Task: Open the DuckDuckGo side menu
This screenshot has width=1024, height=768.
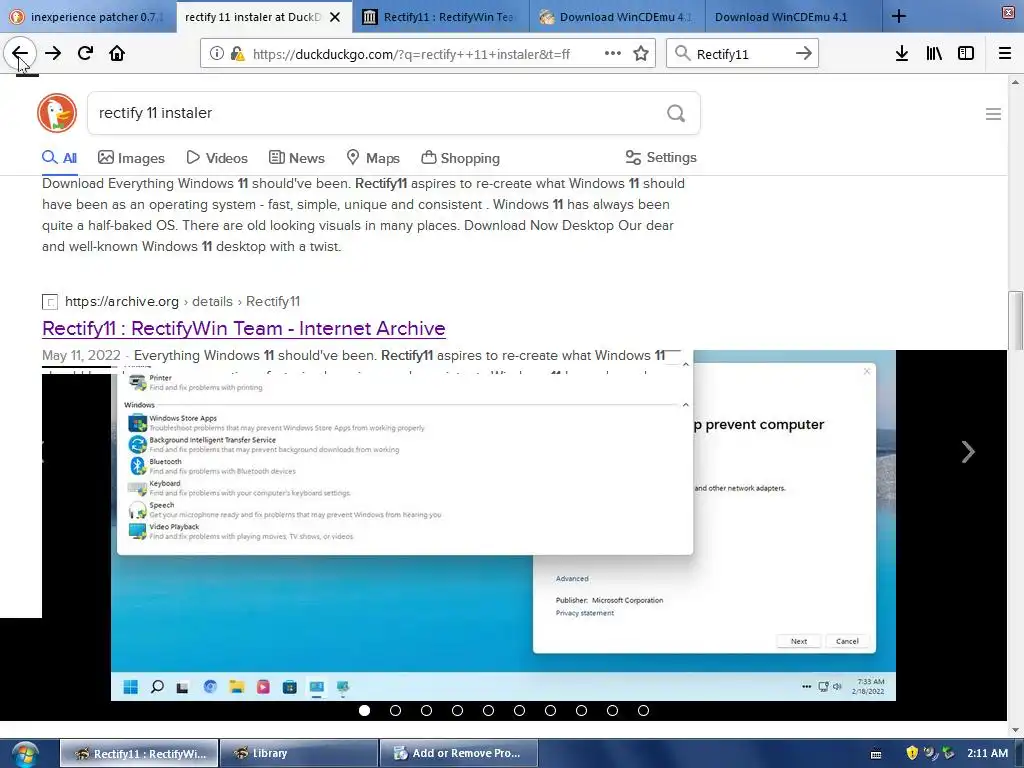Action: click(x=993, y=114)
